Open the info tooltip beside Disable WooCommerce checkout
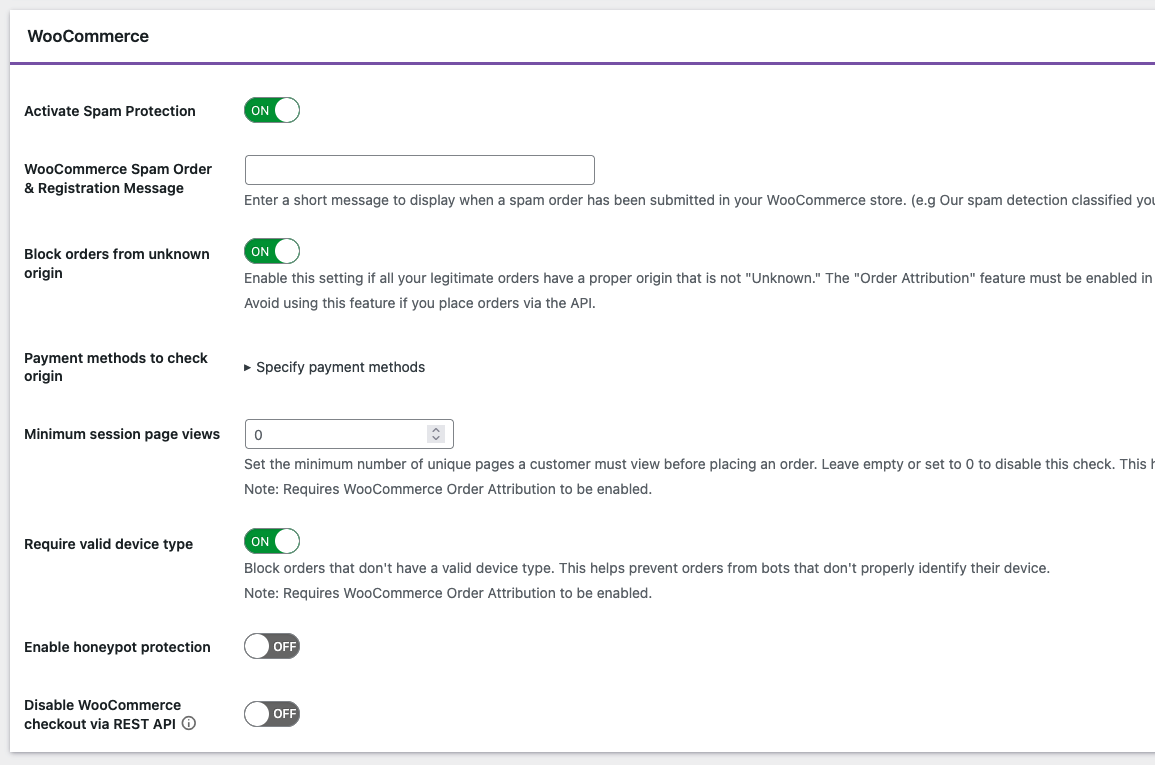The image size is (1155, 765). [188, 724]
